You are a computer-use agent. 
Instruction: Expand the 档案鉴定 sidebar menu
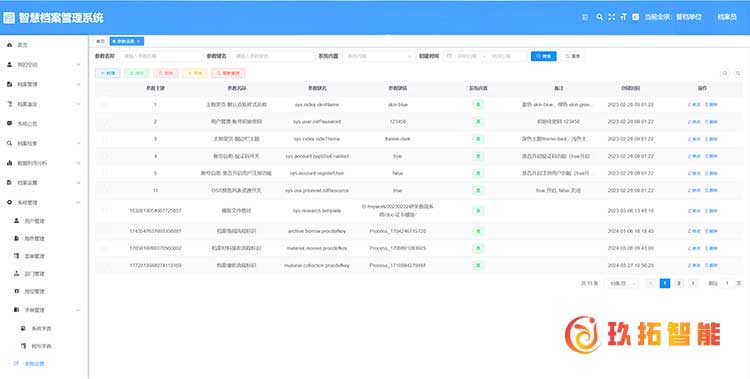click(44, 104)
